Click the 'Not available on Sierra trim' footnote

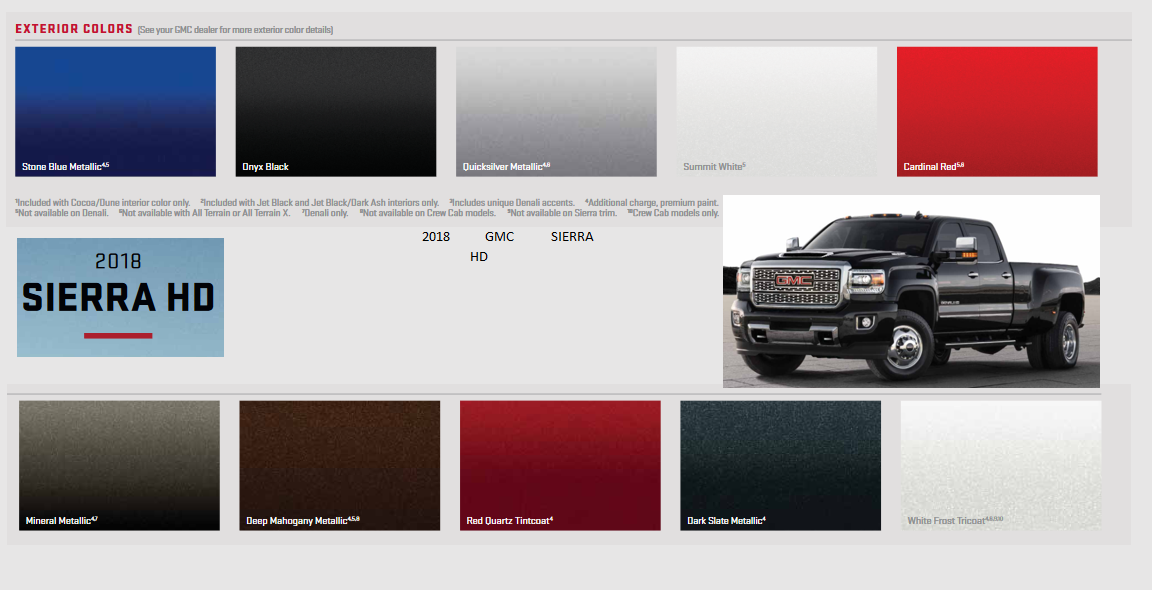(x=562, y=213)
